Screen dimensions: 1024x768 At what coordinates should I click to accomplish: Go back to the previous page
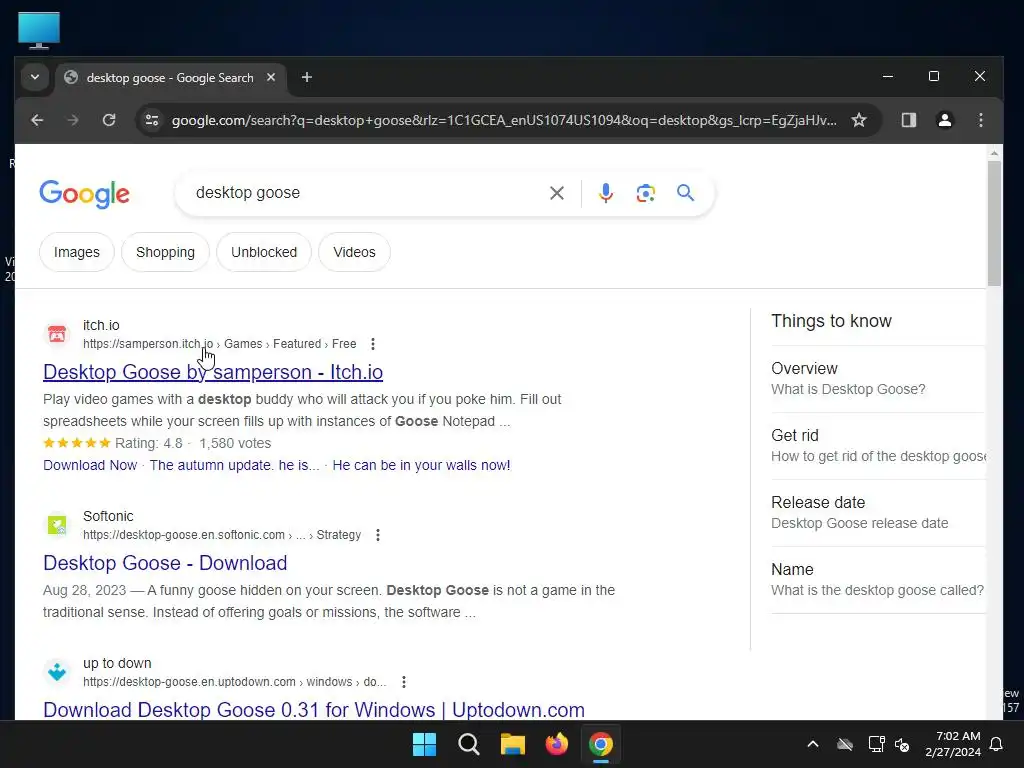point(37,120)
